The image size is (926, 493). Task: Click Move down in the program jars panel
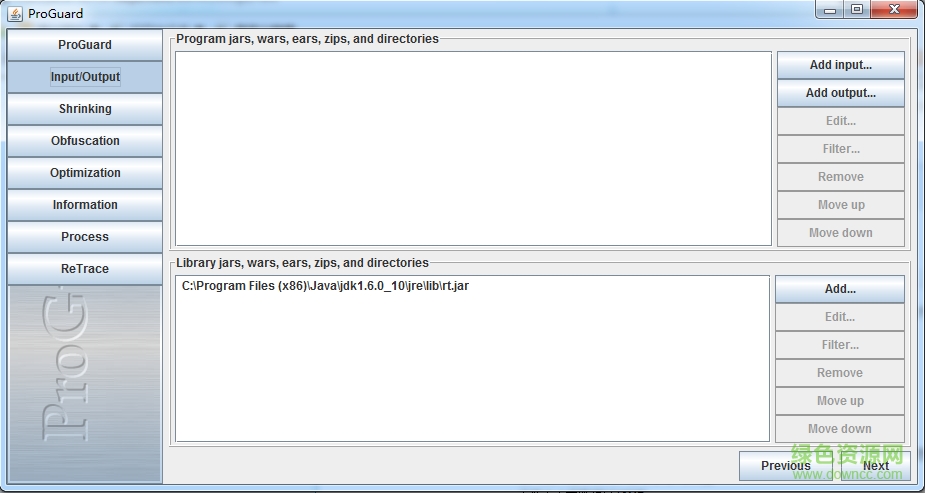pos(840,233)
